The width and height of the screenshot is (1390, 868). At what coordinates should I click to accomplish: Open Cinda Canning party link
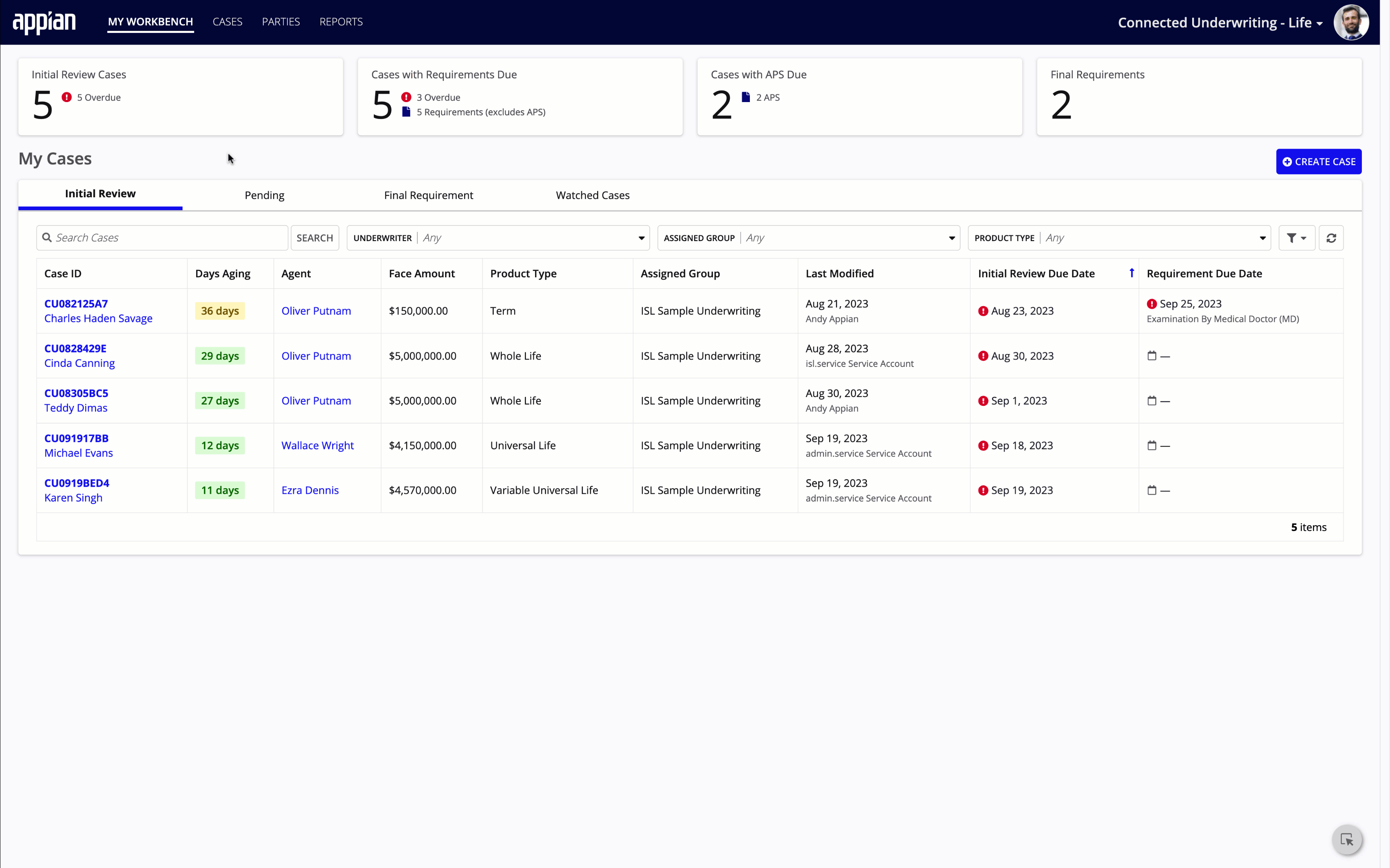click(x=79, y=363)
